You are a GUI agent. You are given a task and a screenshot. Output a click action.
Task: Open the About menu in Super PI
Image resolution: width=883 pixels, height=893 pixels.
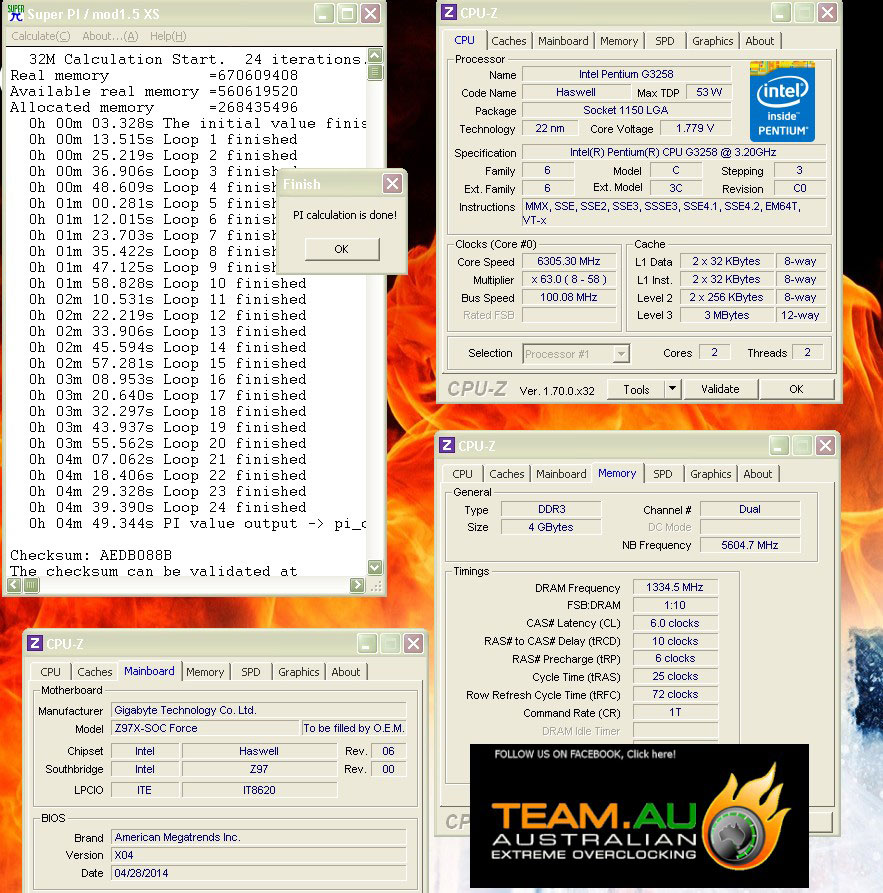point(110,36)
